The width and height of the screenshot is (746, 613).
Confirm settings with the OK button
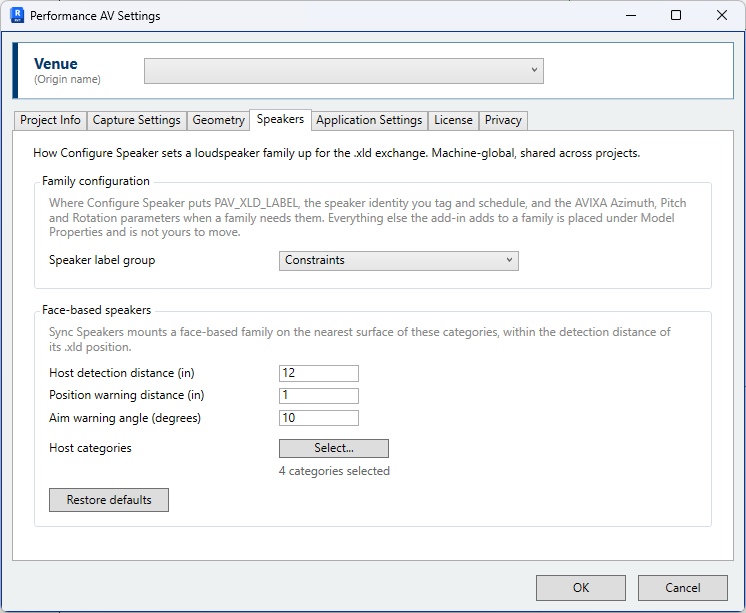(x=581, y=588)
